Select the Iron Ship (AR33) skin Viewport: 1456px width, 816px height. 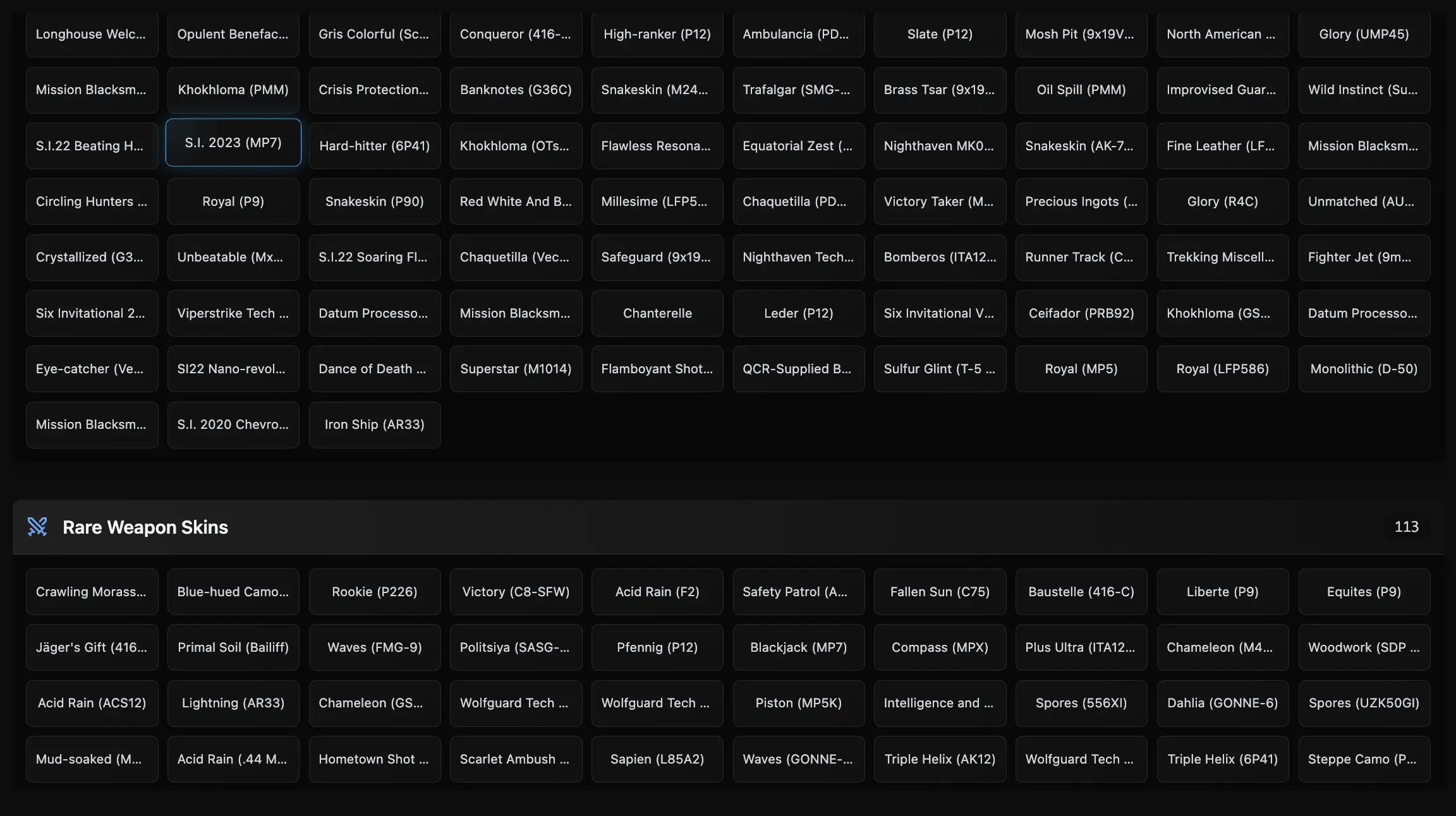click(374, 424)
